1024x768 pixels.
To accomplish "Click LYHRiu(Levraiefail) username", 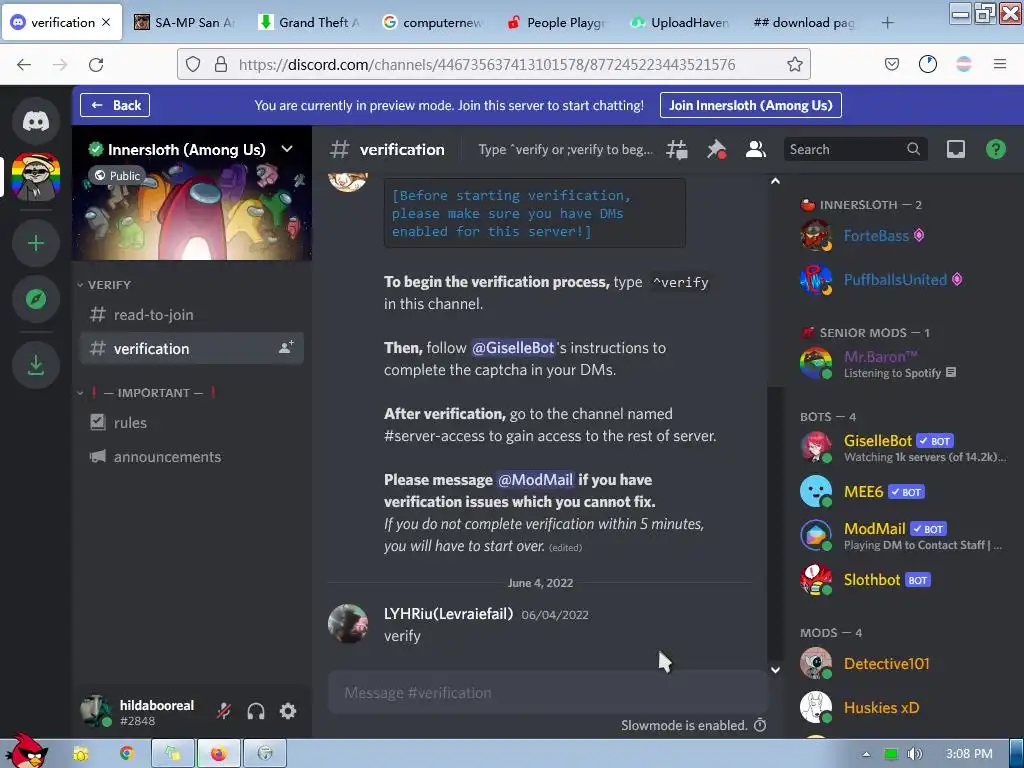I will (x=448, y=614).
